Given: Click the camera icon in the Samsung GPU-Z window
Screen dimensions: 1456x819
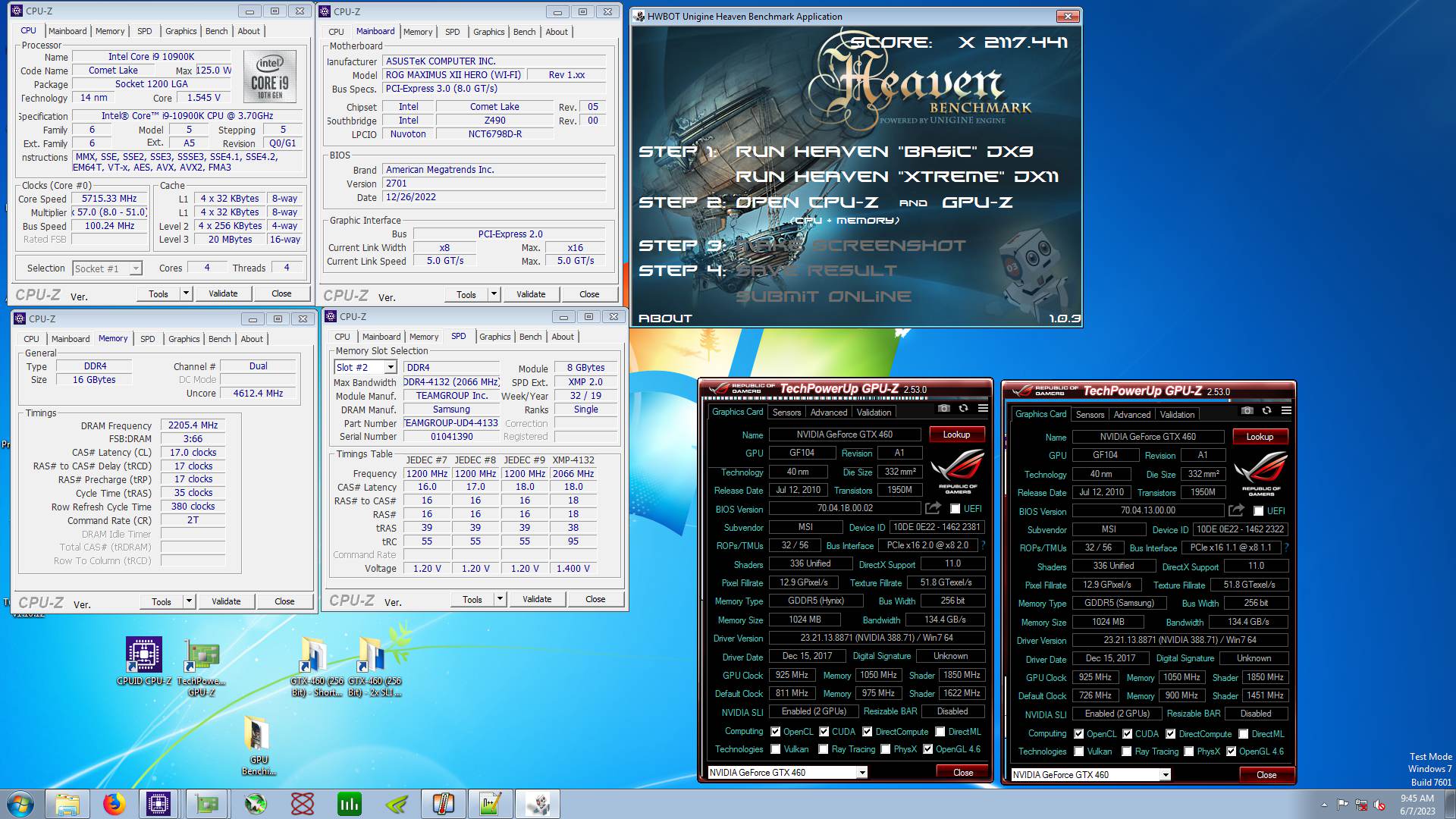Looking at the screenshot, I should [x=1247, y=410].
